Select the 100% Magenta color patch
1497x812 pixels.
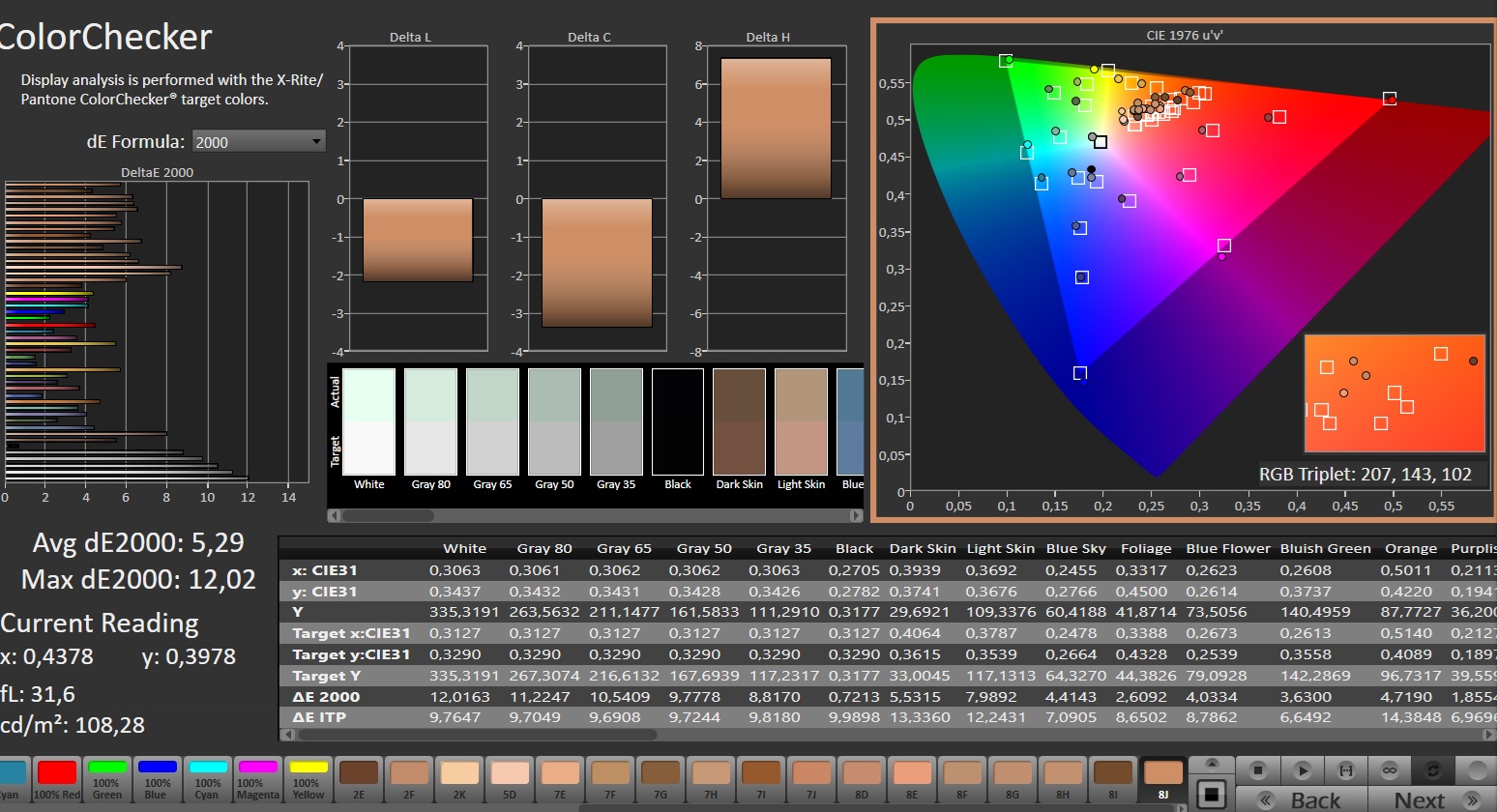(257, 780)
